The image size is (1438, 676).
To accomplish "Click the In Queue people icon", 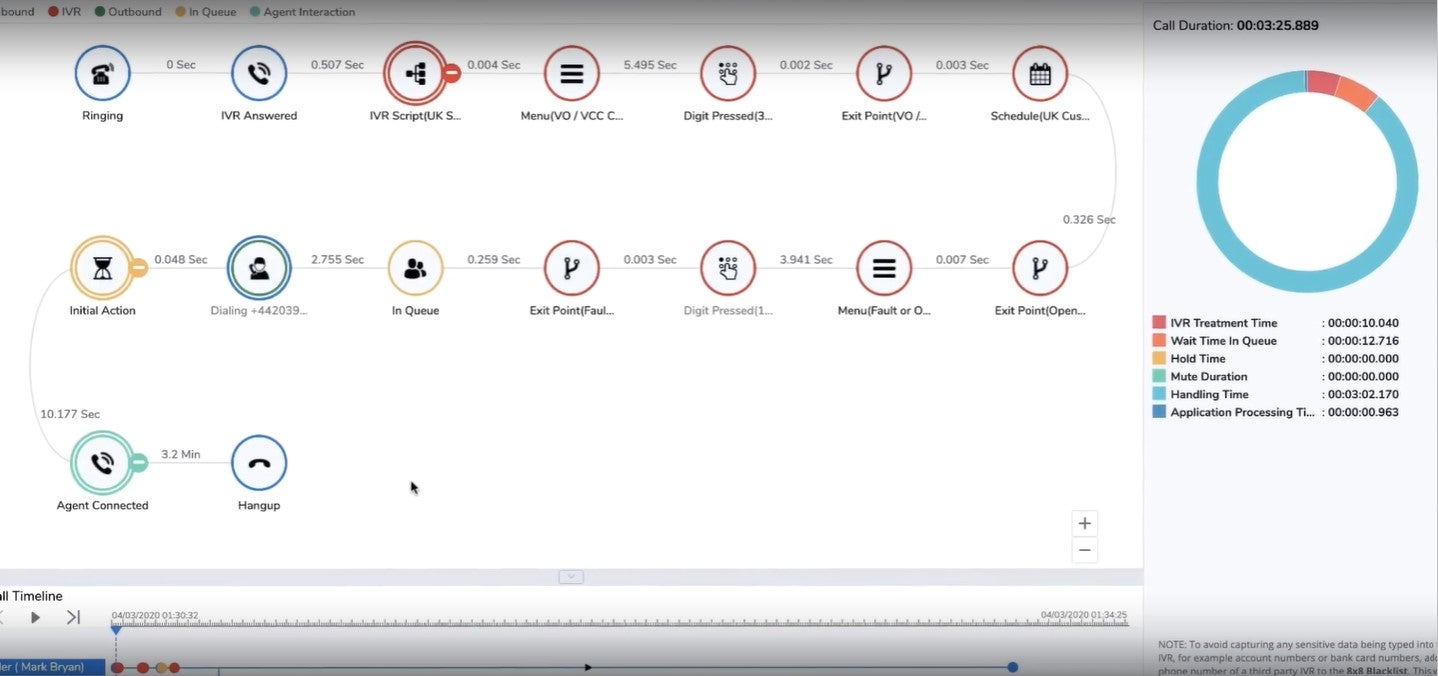I will point(415,268).
